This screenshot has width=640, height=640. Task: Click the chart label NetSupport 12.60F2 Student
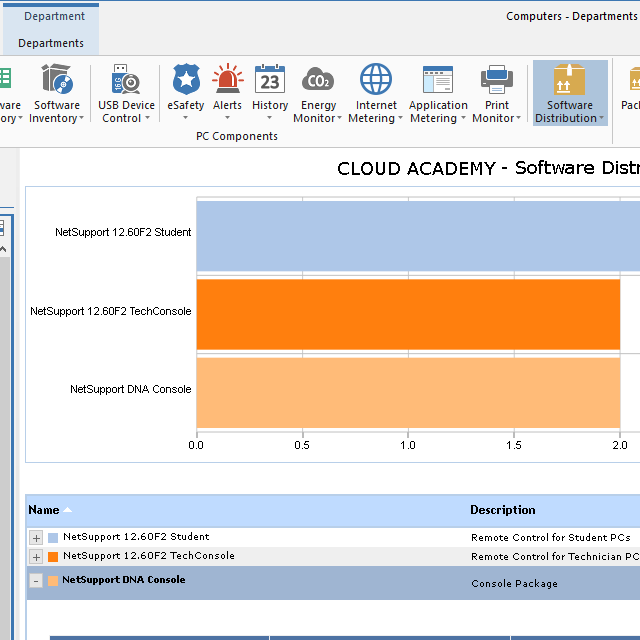pyautogui.click(x=123, y=232)
